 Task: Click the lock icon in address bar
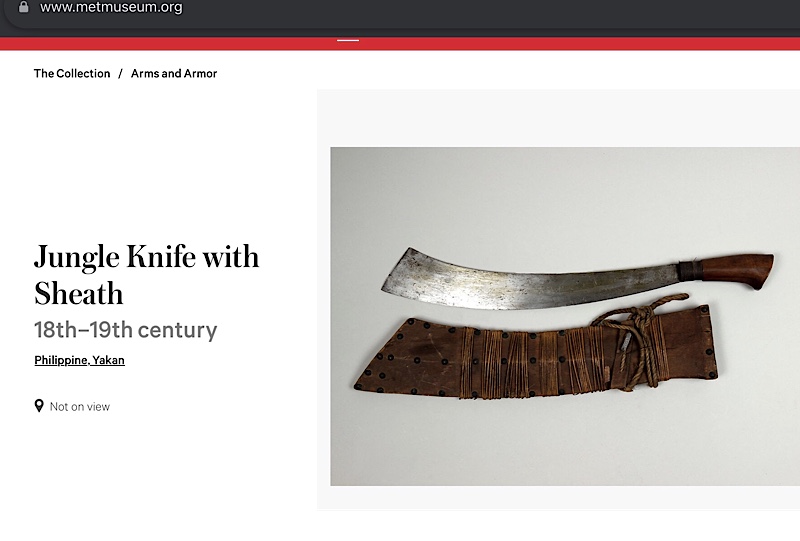pyautogui.click(x=23, y=7)
